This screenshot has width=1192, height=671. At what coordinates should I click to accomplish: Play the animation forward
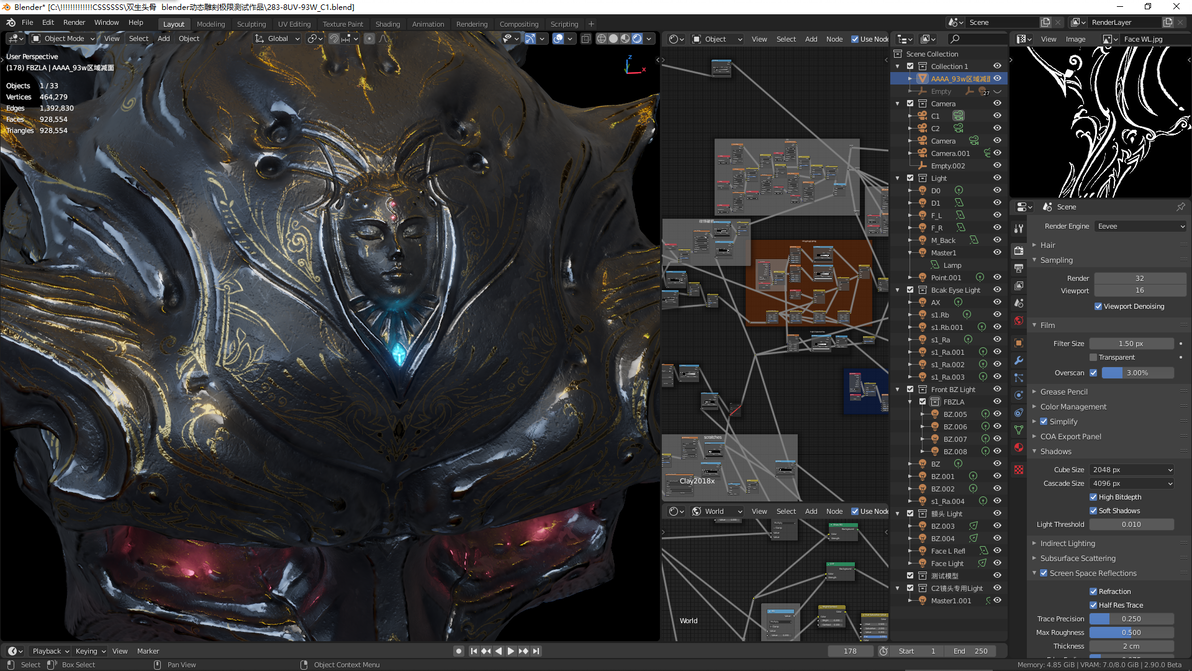click(511, 651)
